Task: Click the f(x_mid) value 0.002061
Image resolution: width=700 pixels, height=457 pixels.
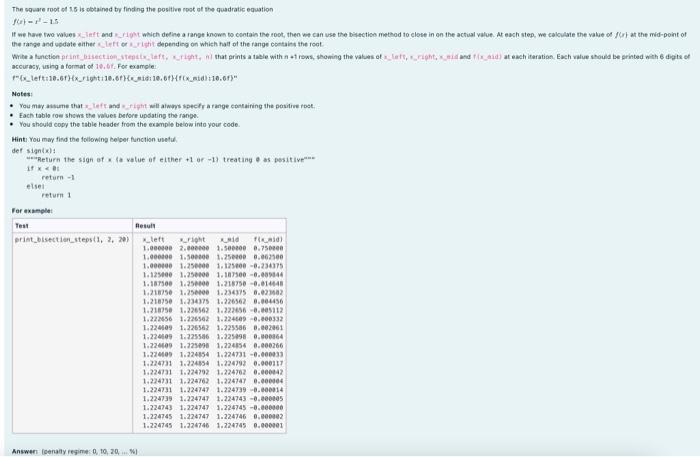Action: [x=268, y=328]
